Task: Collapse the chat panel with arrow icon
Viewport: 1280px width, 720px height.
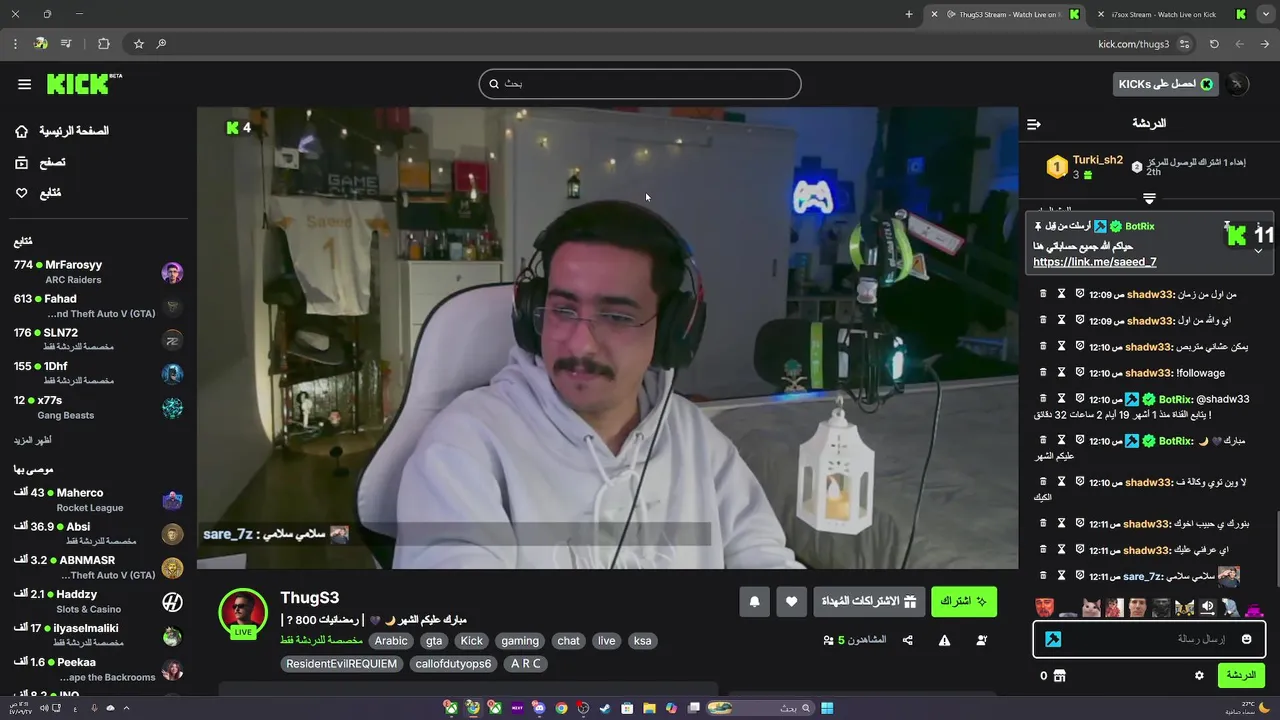Action: [1034, 124]
